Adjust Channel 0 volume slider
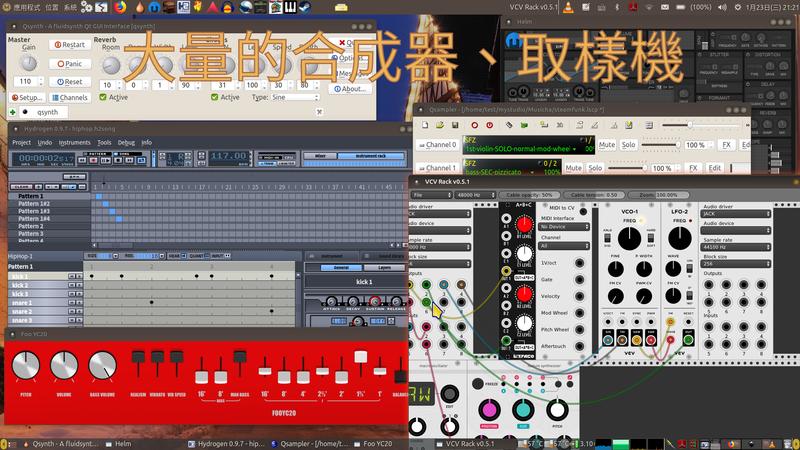800x450 pixels. click(661, 145)
